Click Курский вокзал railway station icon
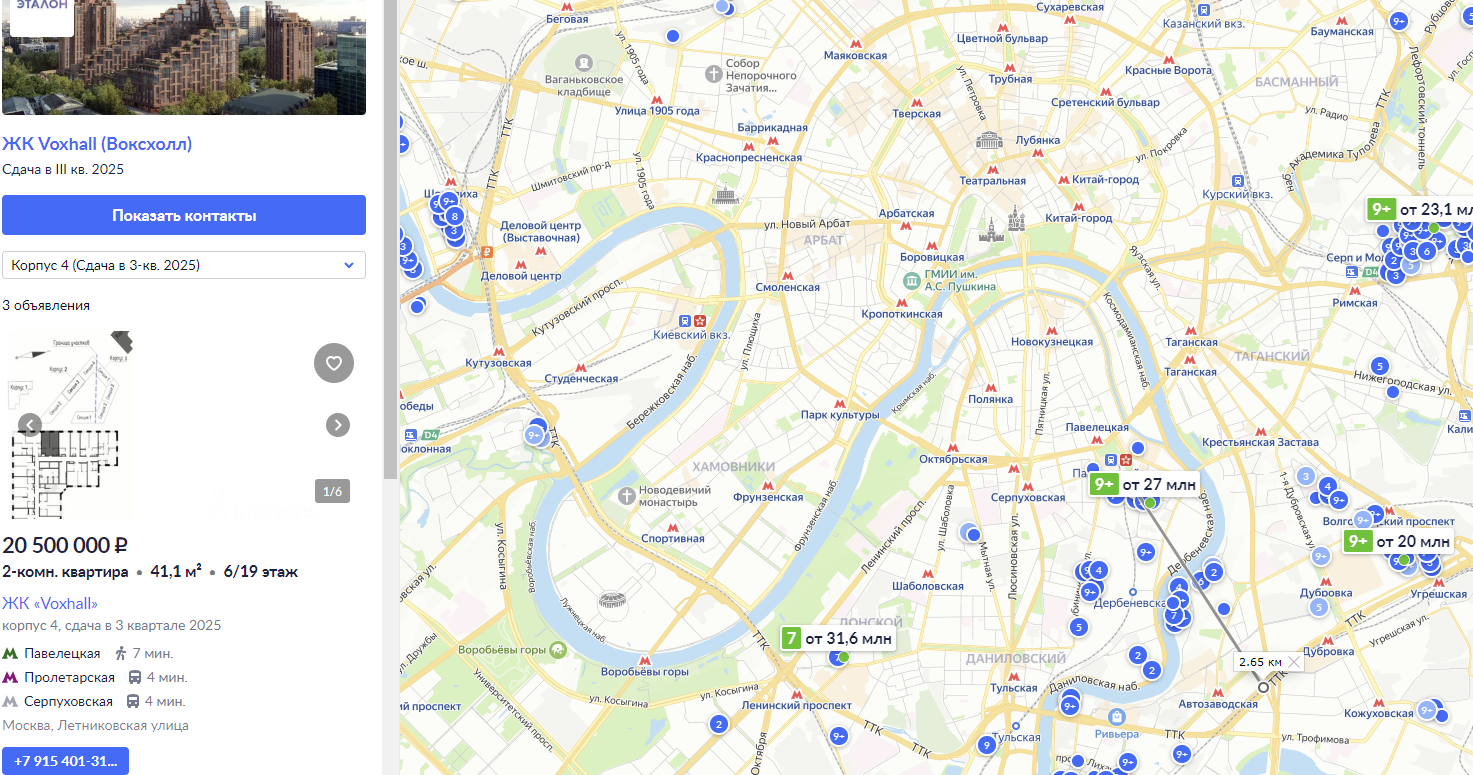The height and width of the screenshot is (775, 1473). point(1238,181)
